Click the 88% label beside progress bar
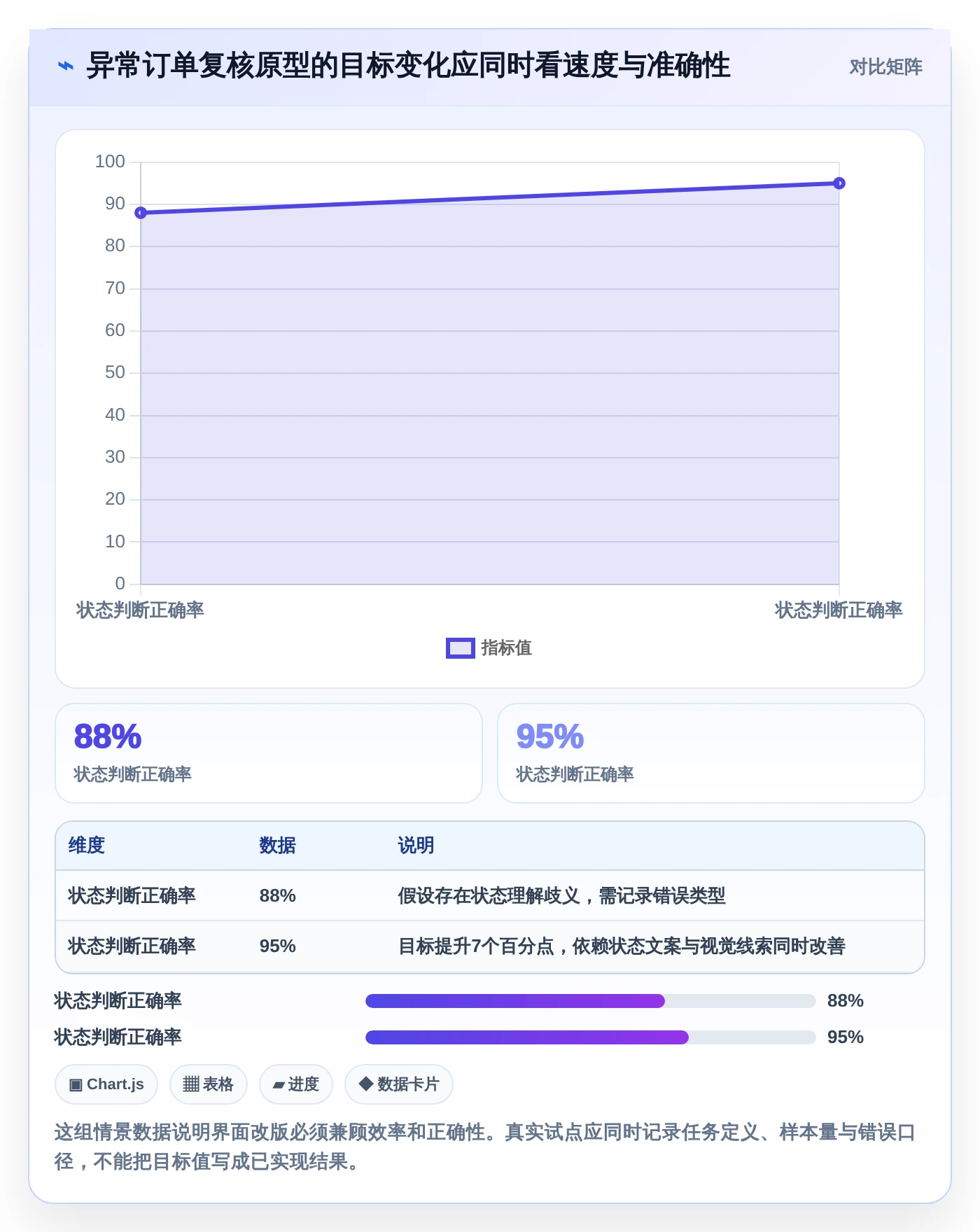Screen dimensions: 980x1232 845,1001
